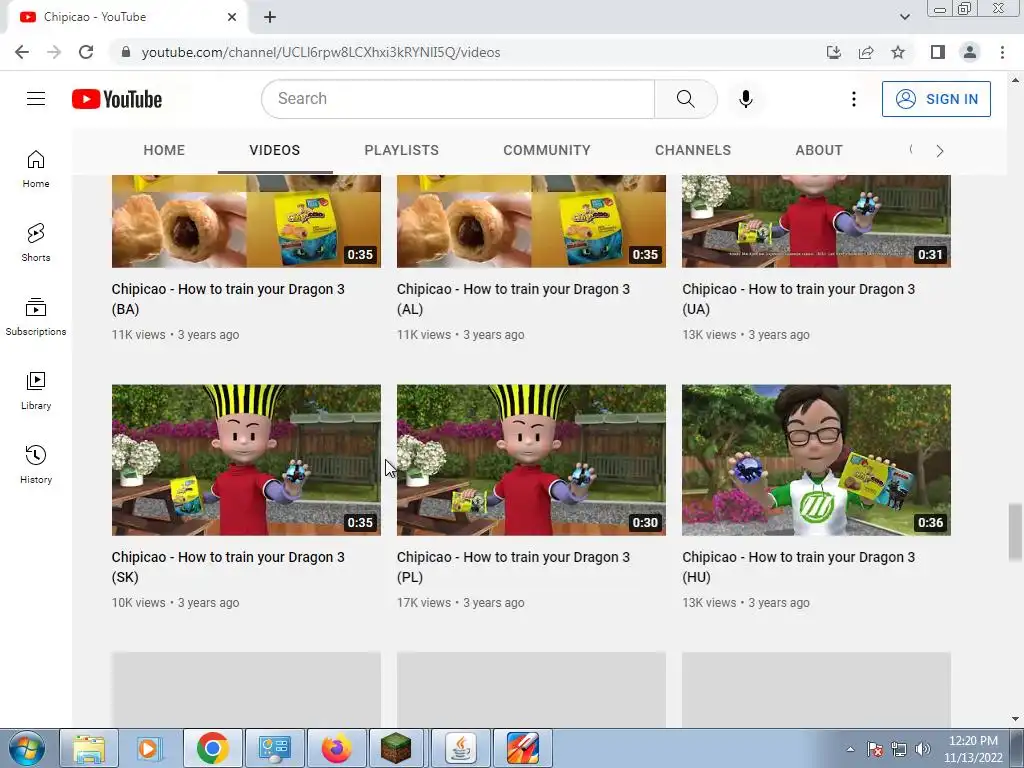
Task: Open Java icon on taskbar
Action: (461, 748)
